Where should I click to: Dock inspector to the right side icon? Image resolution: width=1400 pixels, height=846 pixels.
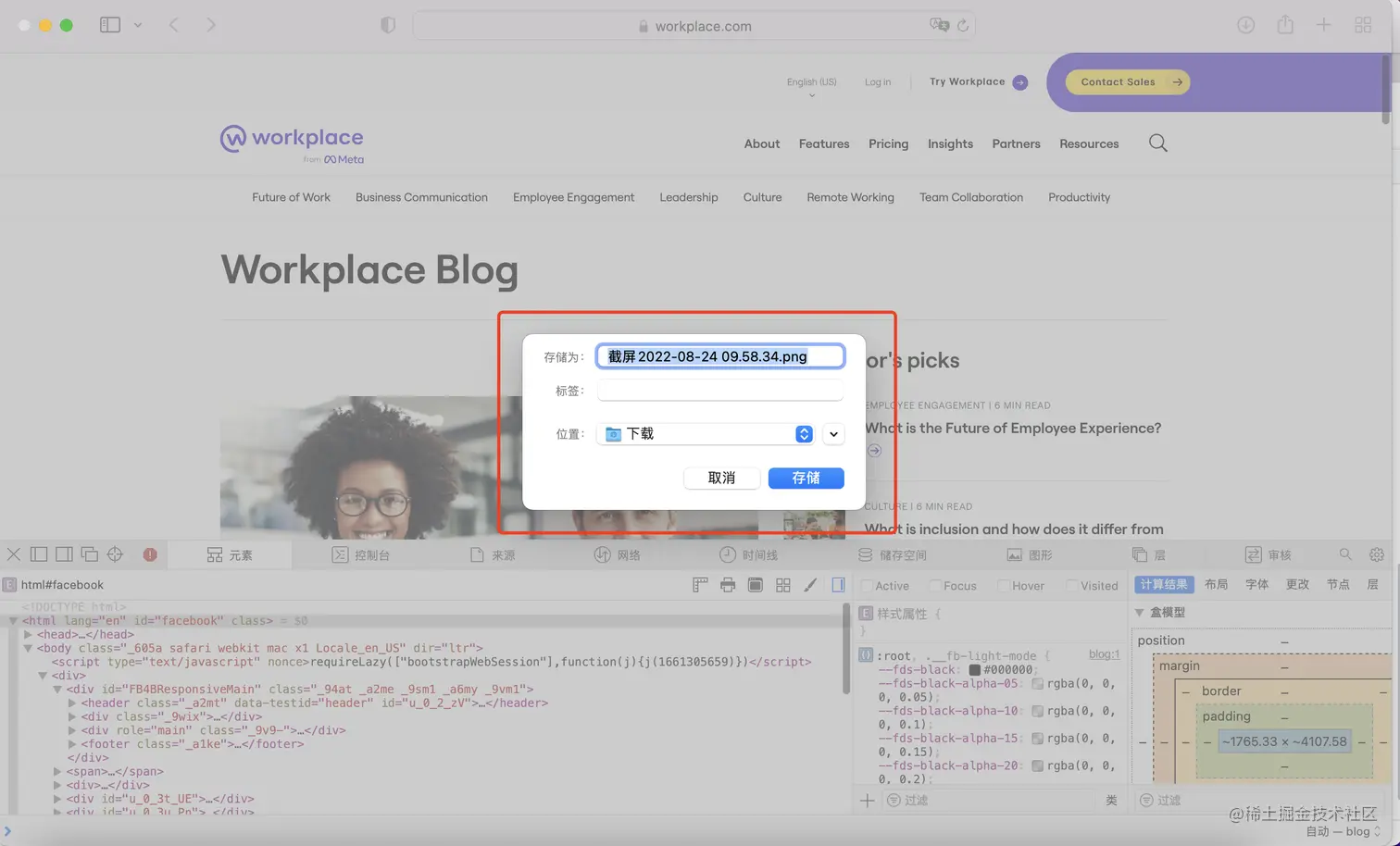click(x=64, y=554)
